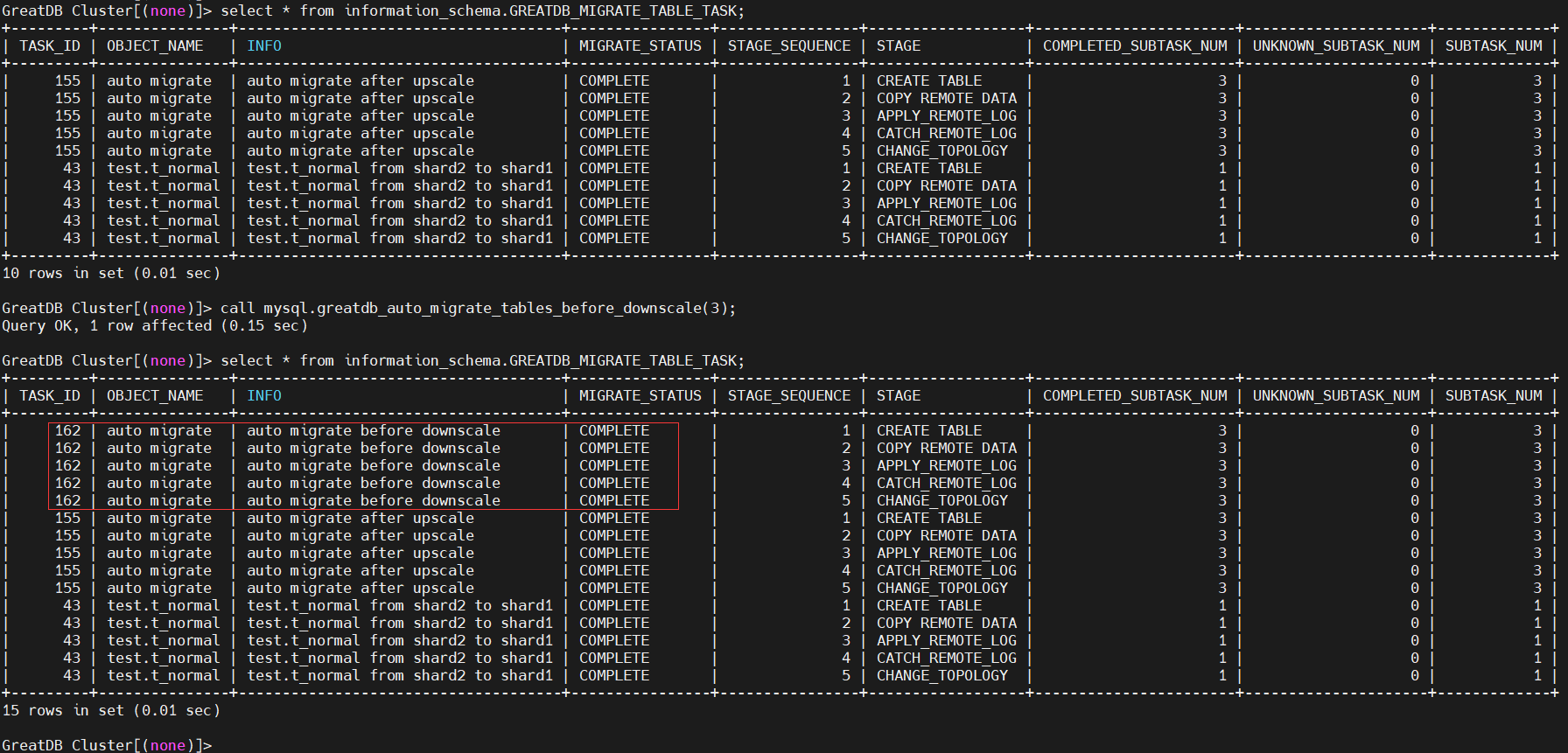
Task: Click the '15 rows in set' result line
Action: 111,710
